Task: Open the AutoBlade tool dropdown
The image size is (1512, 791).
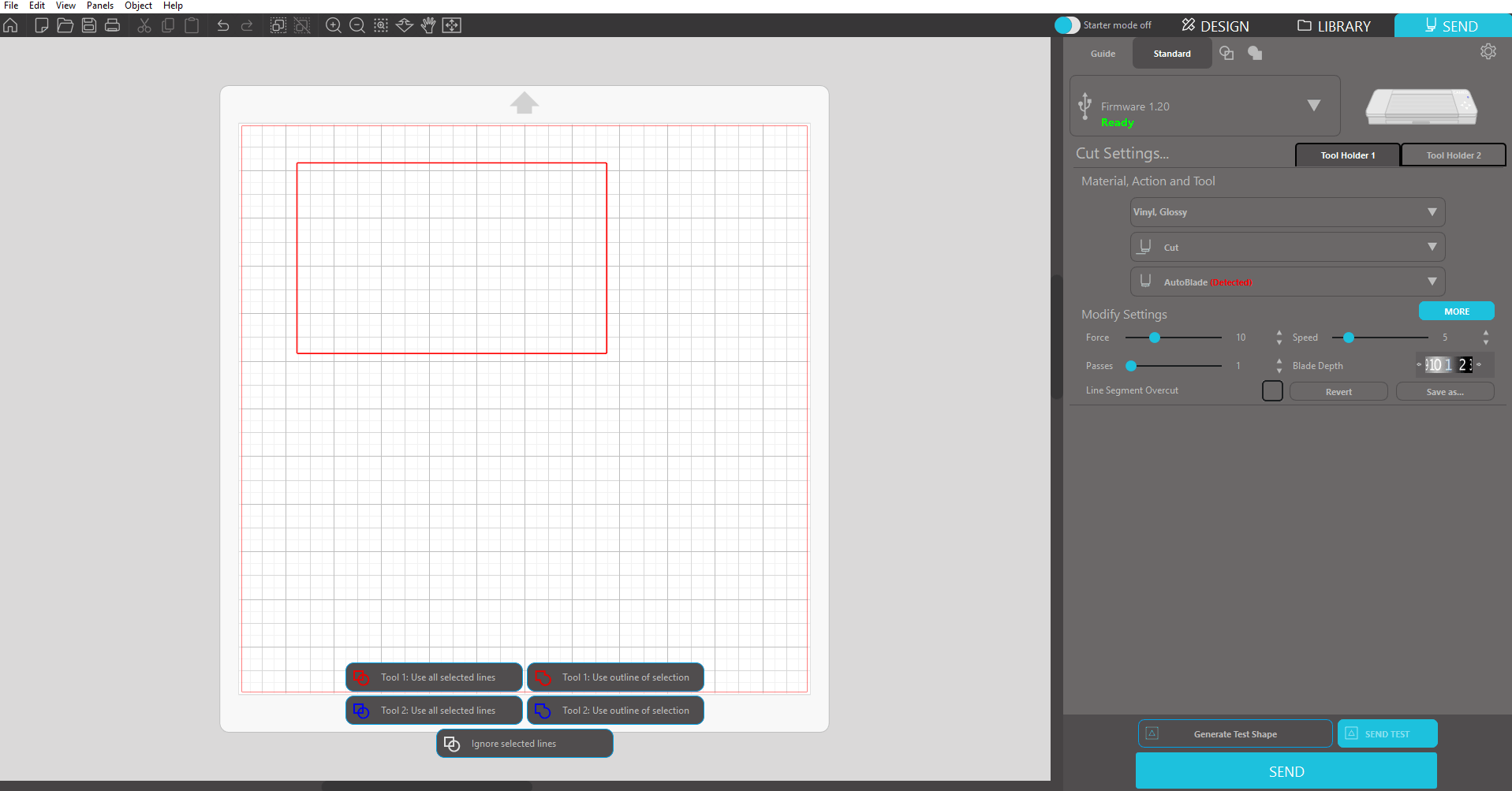Action: click(x=1286, y=281)
